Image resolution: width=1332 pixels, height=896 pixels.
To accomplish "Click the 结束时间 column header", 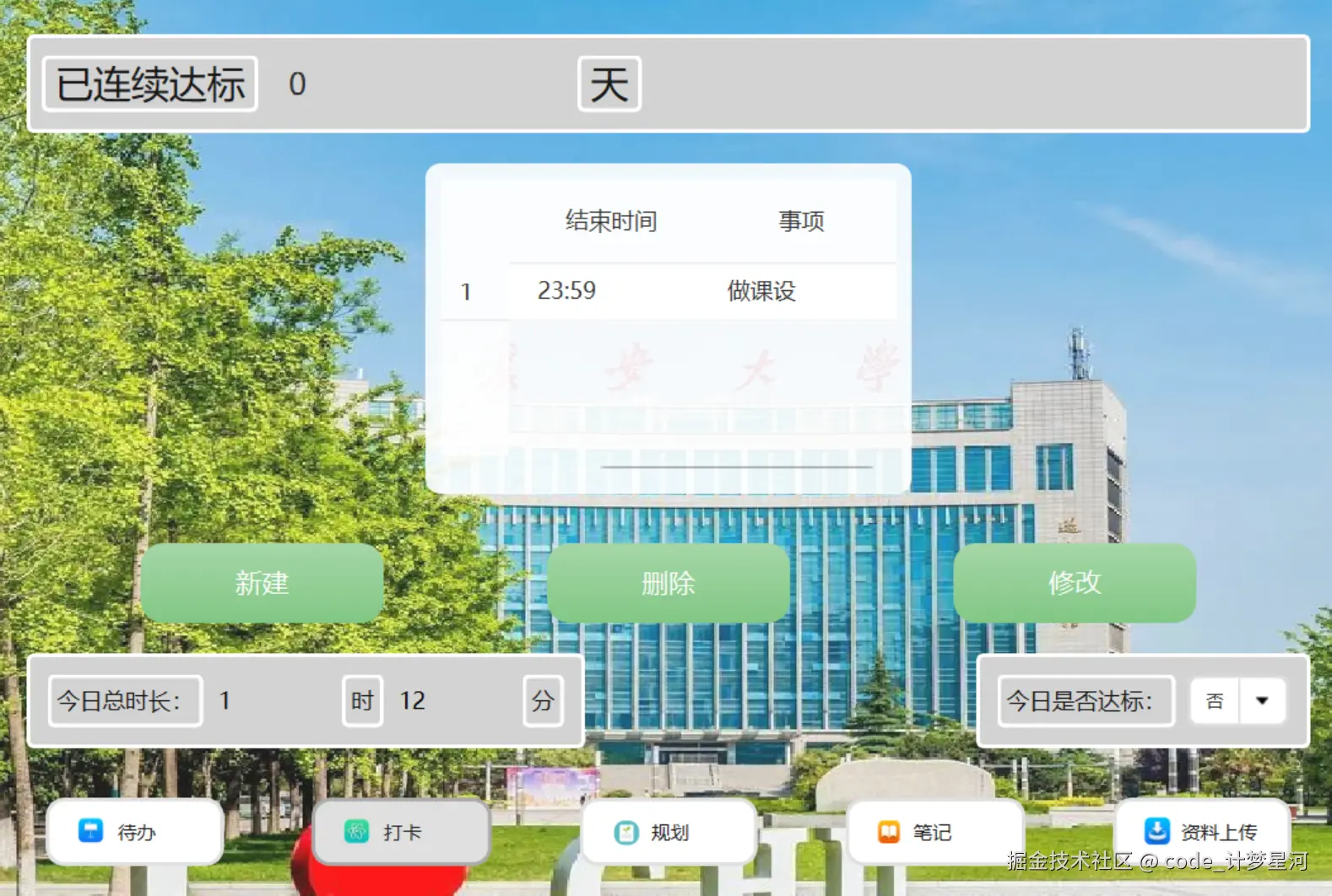I will coord(611,221).
